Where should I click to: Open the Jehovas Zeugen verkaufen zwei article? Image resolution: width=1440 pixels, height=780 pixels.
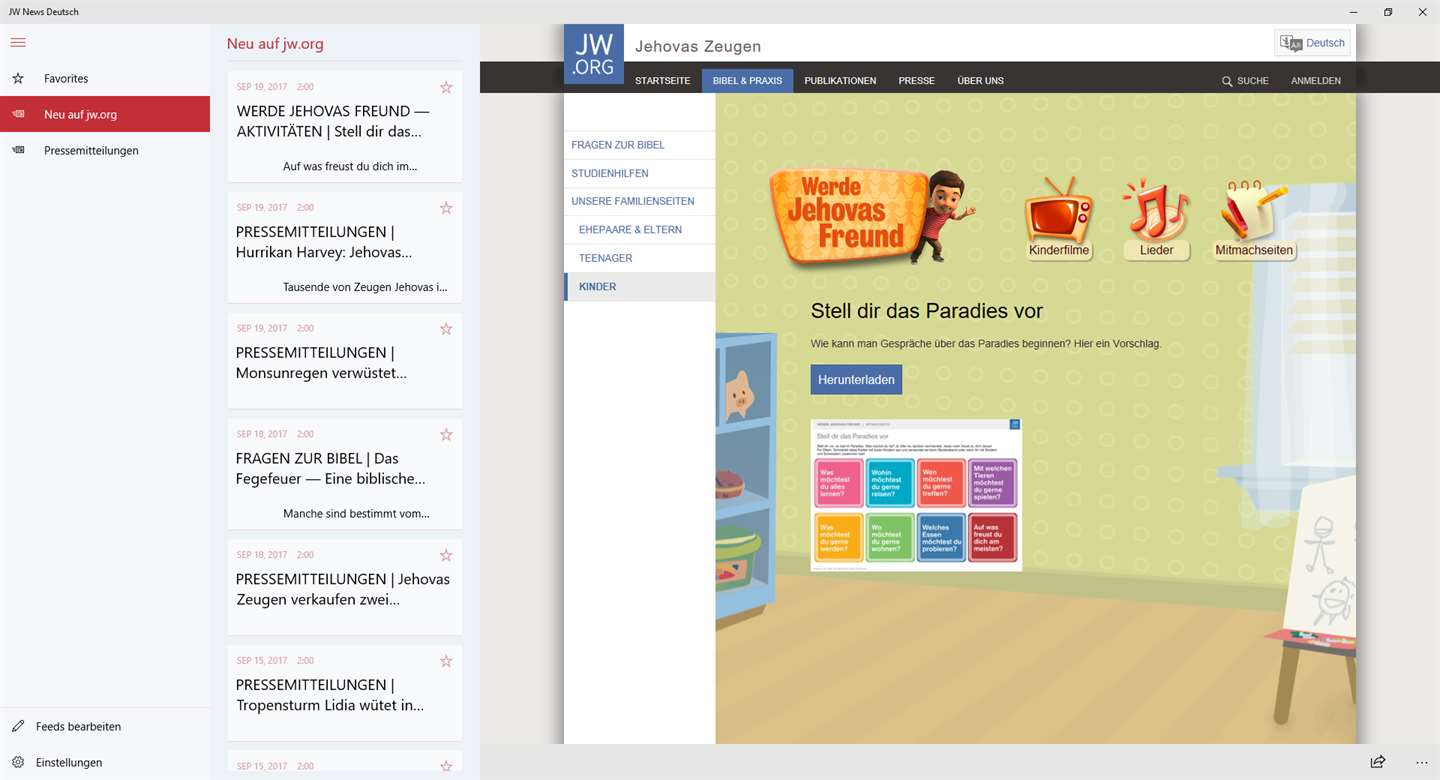344,587
